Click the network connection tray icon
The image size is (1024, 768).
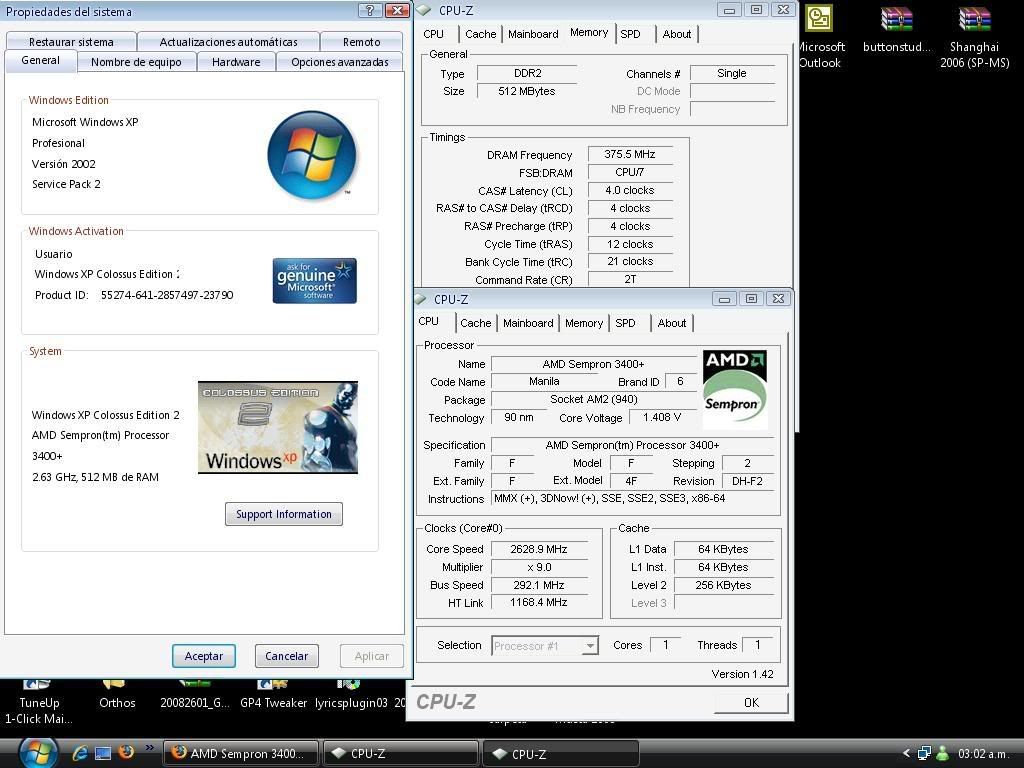(924, 753)
